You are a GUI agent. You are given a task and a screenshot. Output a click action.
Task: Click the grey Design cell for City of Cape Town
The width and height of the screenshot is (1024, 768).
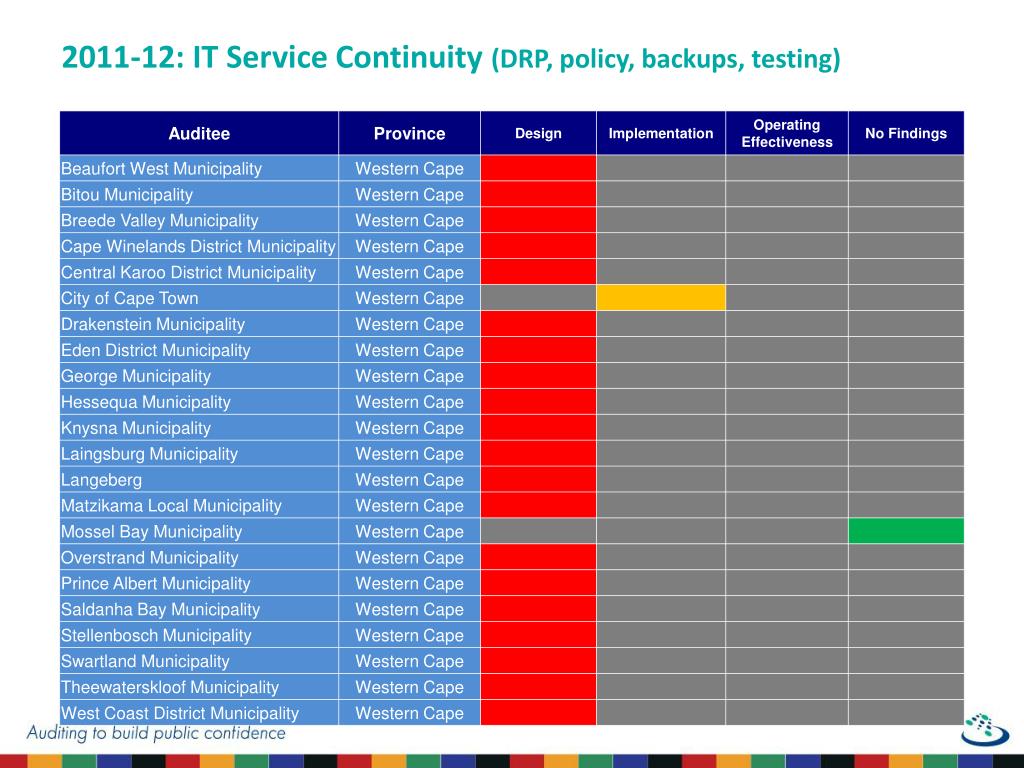tap(538, 298)
